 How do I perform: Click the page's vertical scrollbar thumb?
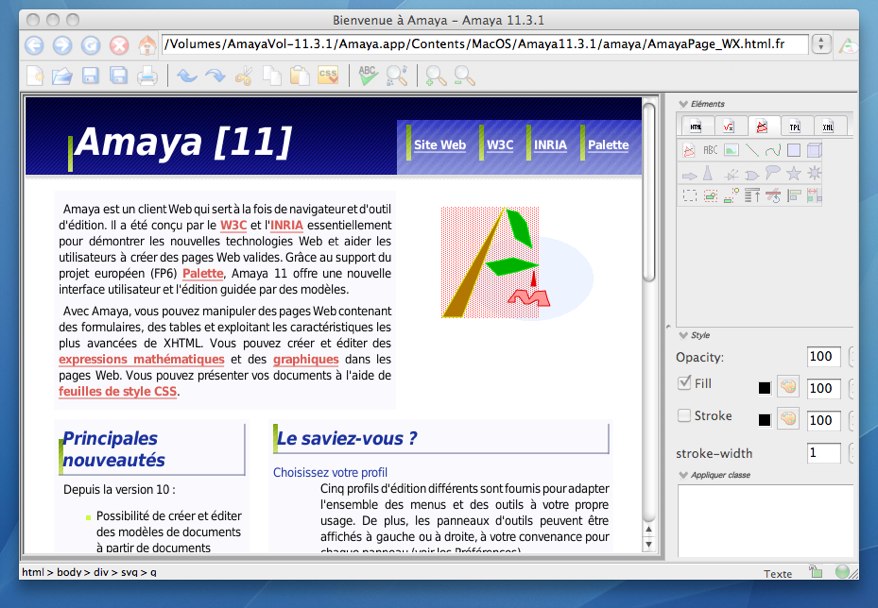(x=649, y=191)
